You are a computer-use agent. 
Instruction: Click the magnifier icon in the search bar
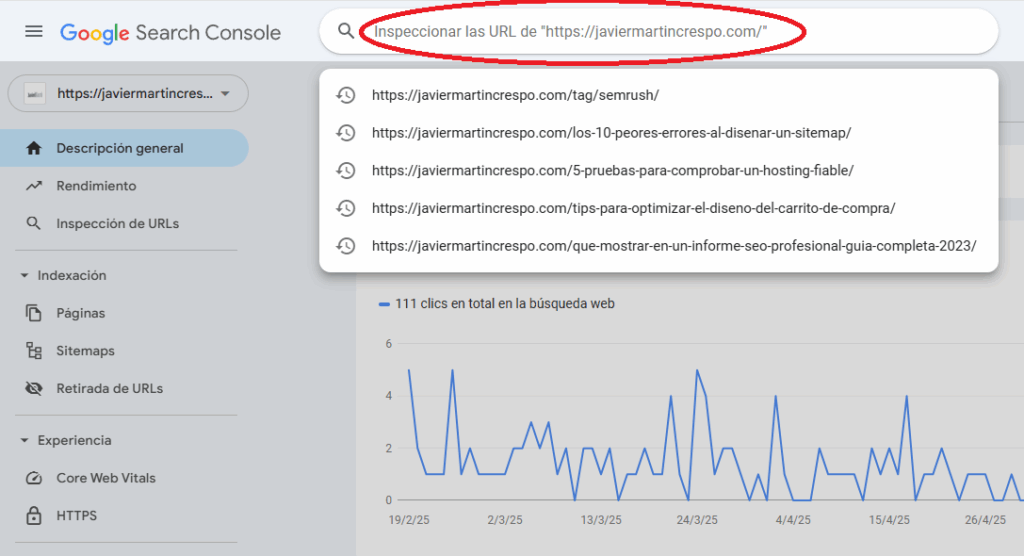click(x=345, y=31)
